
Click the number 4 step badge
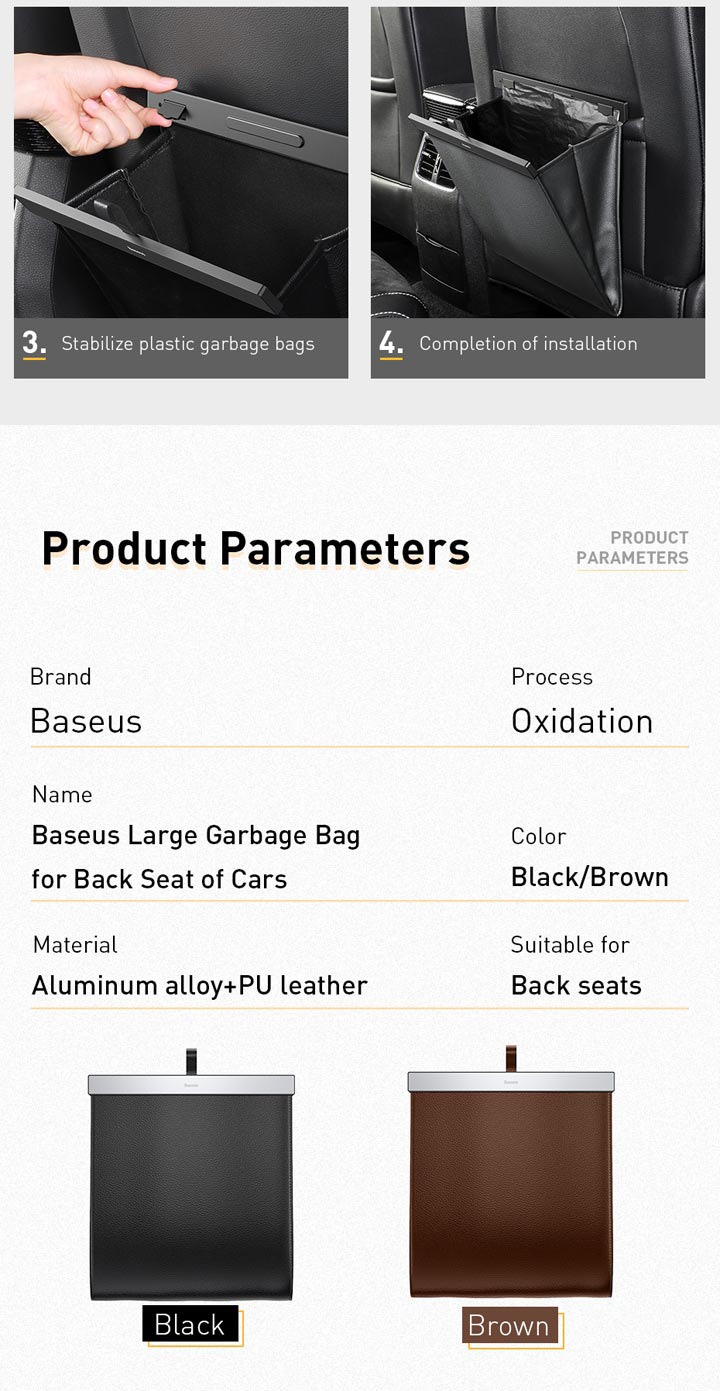click(391, 343)
